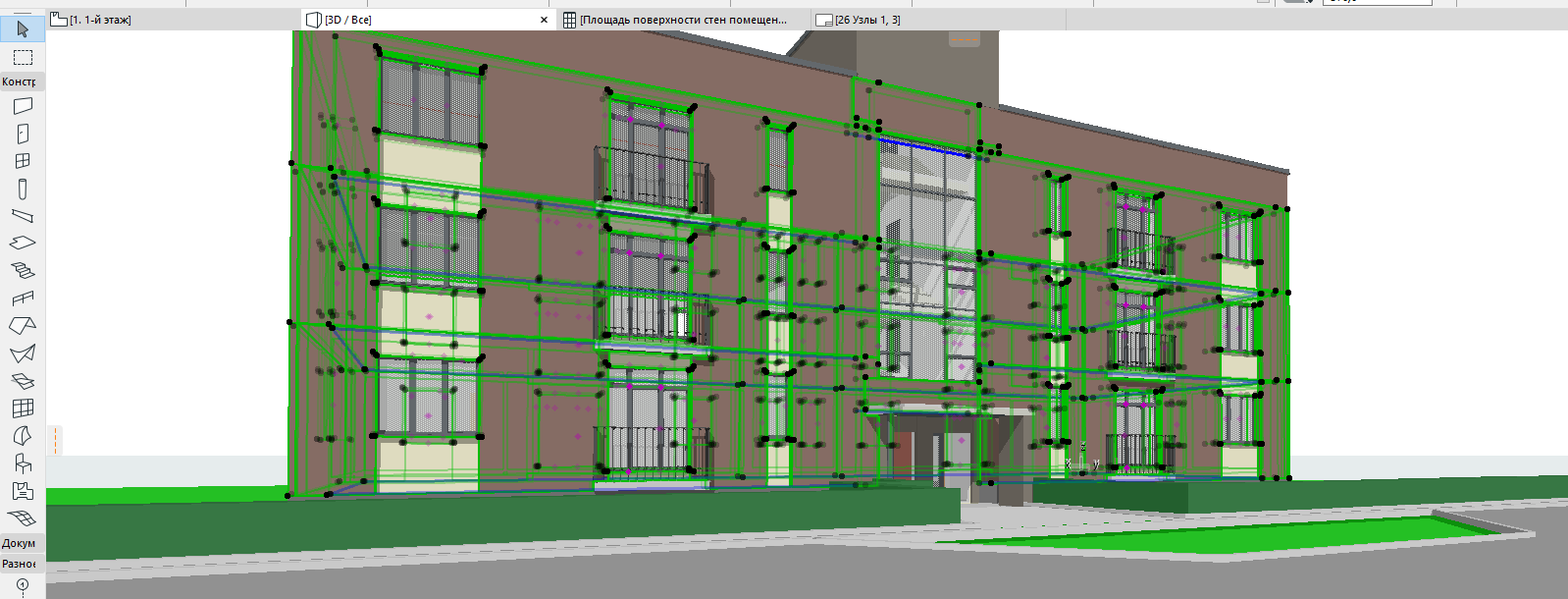The width and height of the screenshot is (1568, 599).
Task: Select the Morph tool
Action: [23, 435]
